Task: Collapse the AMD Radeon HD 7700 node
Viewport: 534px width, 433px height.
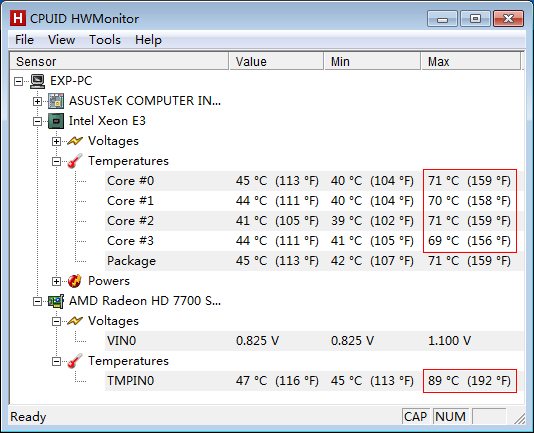Action: (37, 301)
